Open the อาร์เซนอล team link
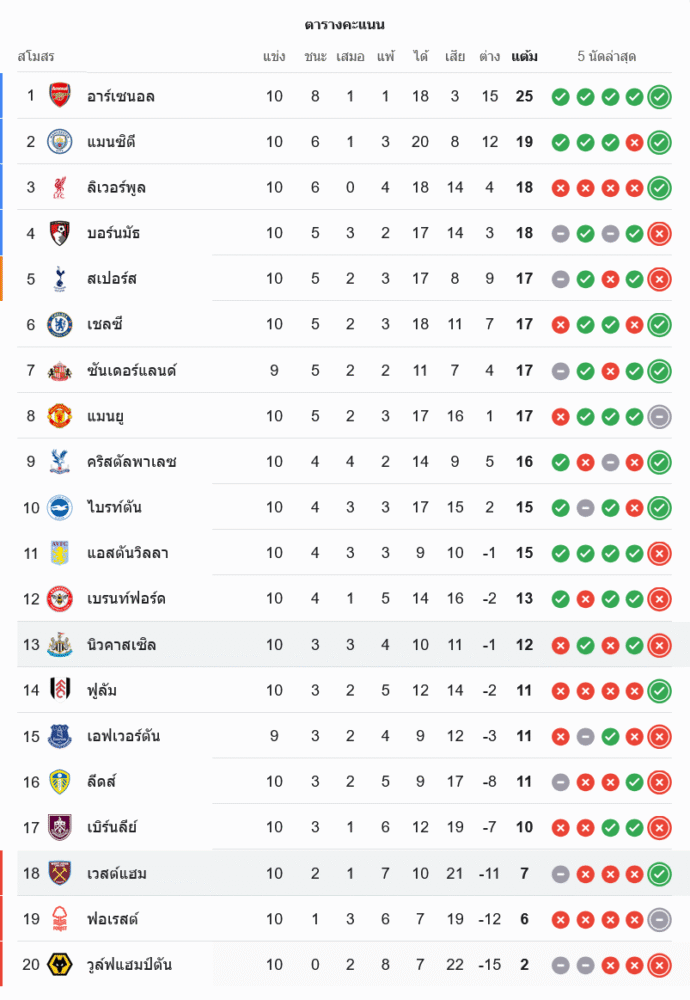 point(121,97)
